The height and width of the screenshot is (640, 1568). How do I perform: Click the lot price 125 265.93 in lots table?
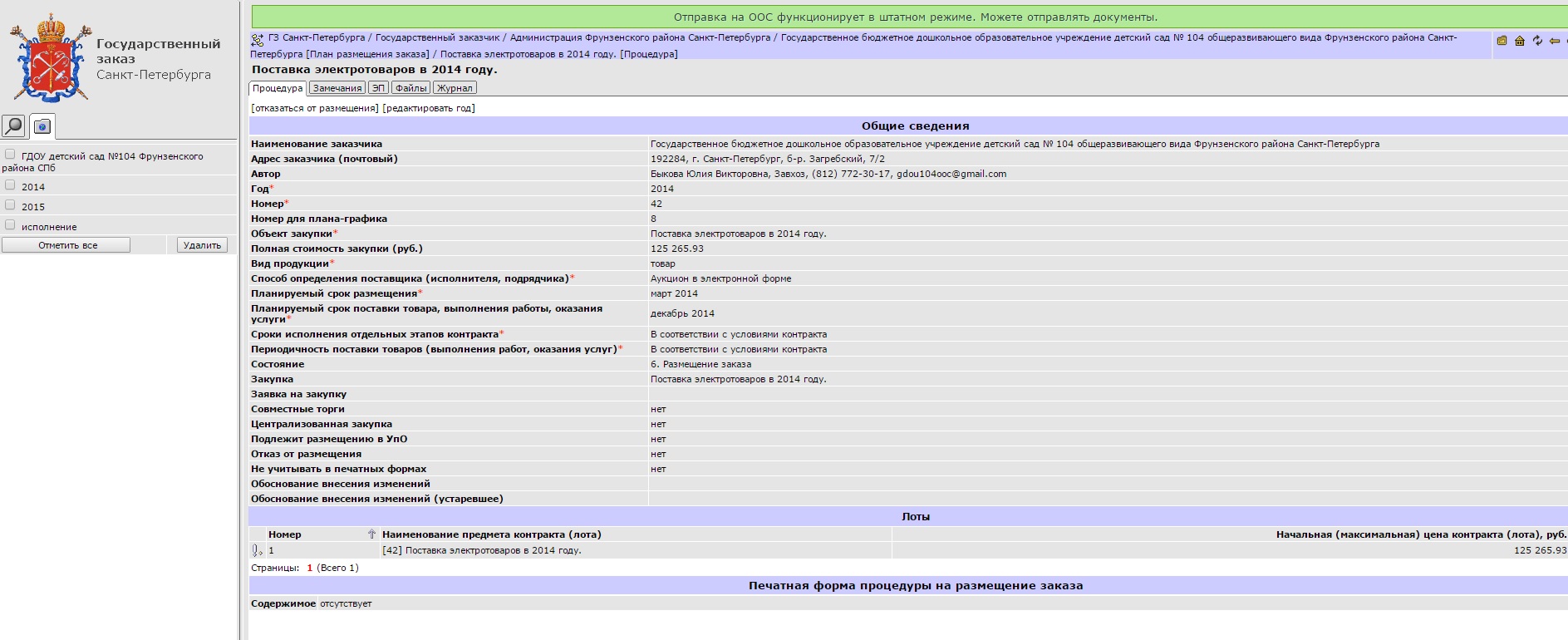(x=1540, y=550)
